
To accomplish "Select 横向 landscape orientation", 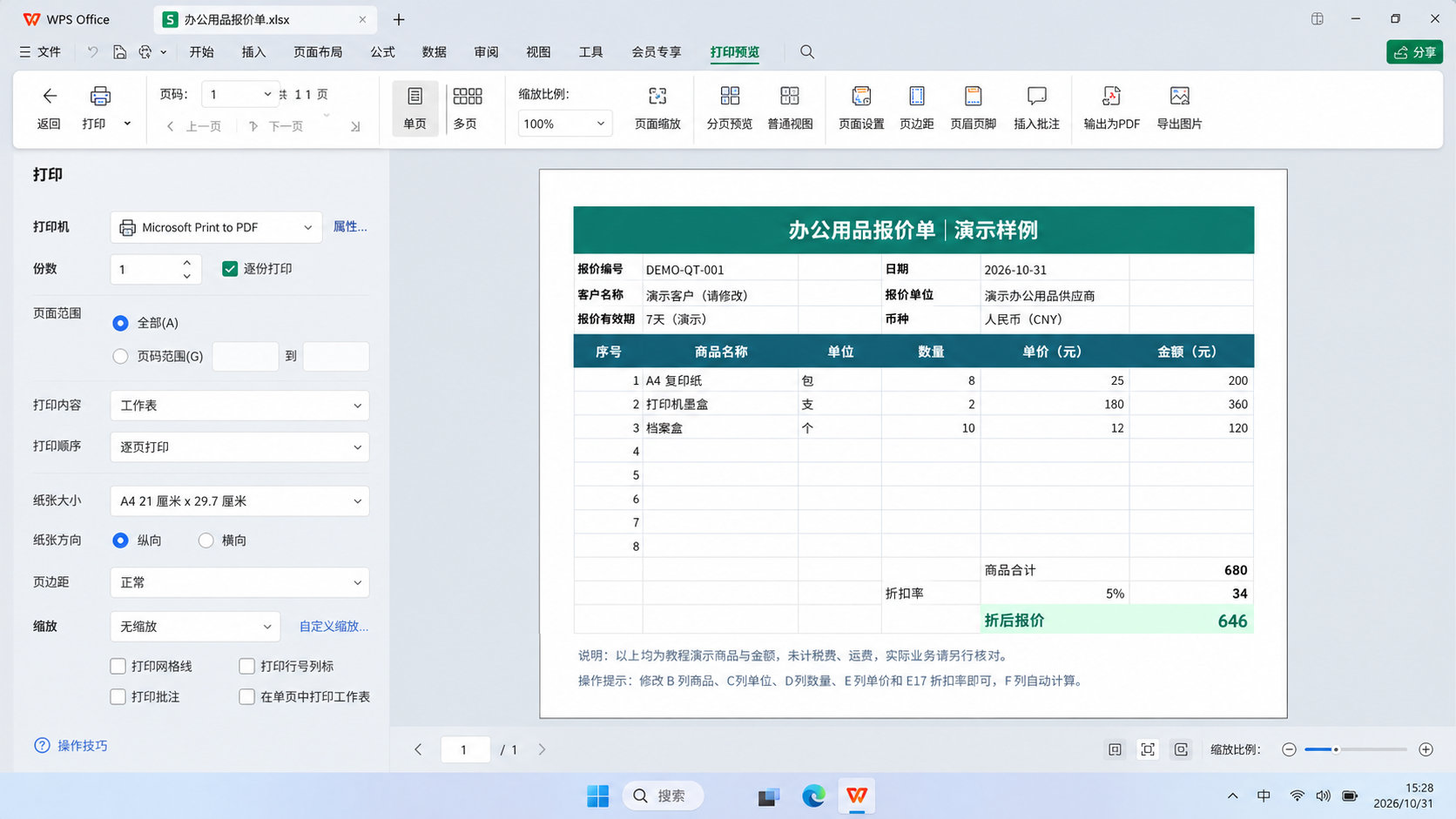I will (x=206, y=540).
